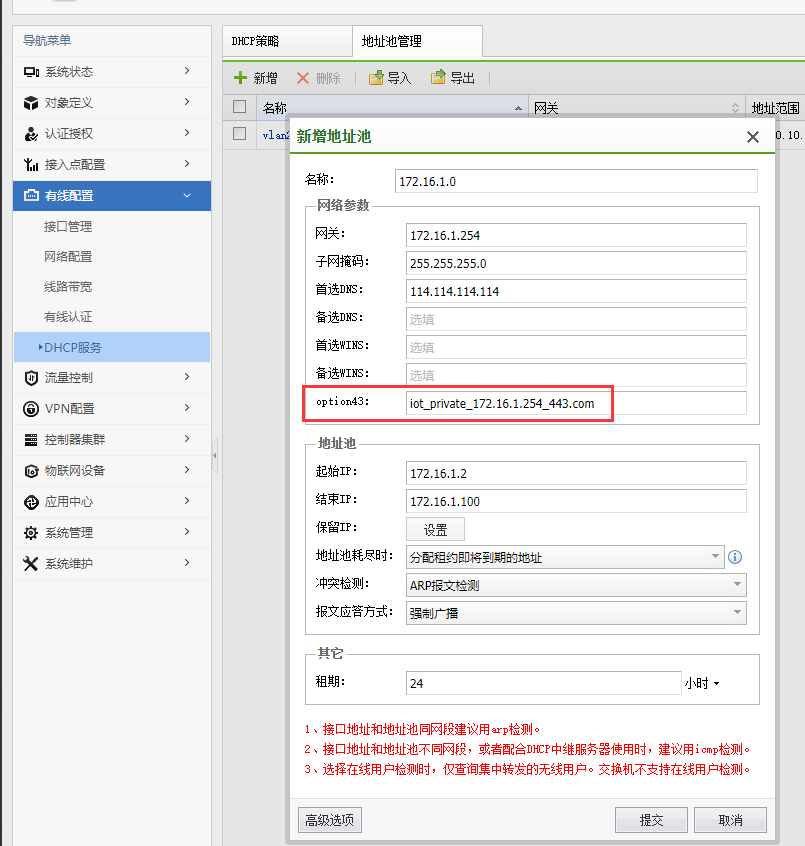
Task: Click the 导出 export icon
Action: tap(438, 77)
